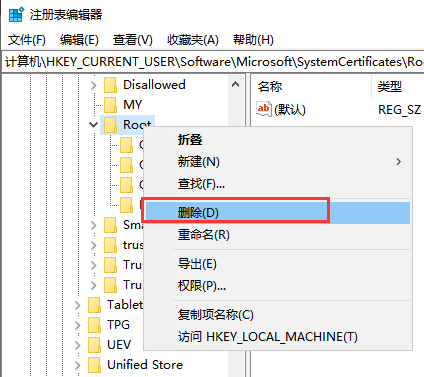Collapse the Root key

(x=93, y=125)
